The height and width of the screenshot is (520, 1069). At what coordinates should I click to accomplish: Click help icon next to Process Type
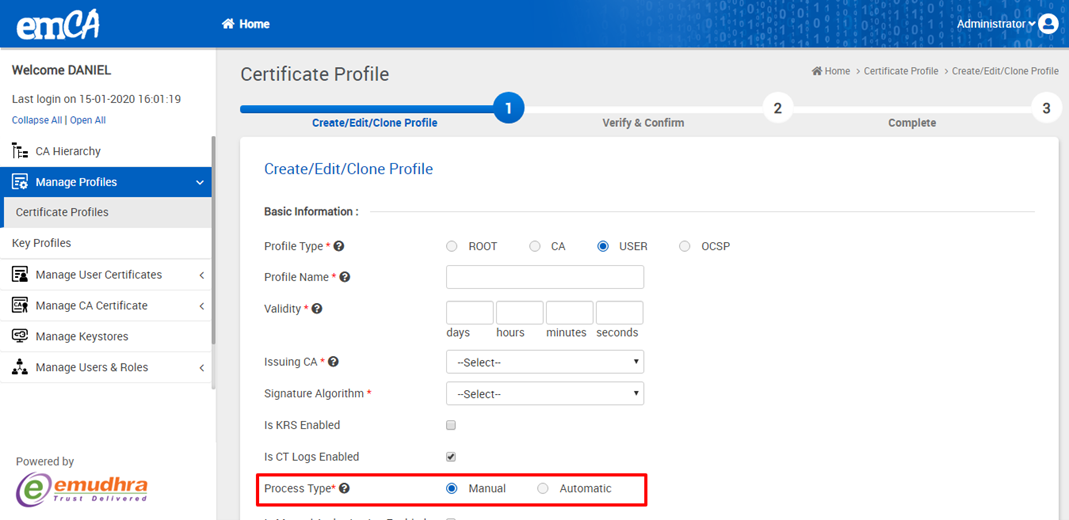344,489
